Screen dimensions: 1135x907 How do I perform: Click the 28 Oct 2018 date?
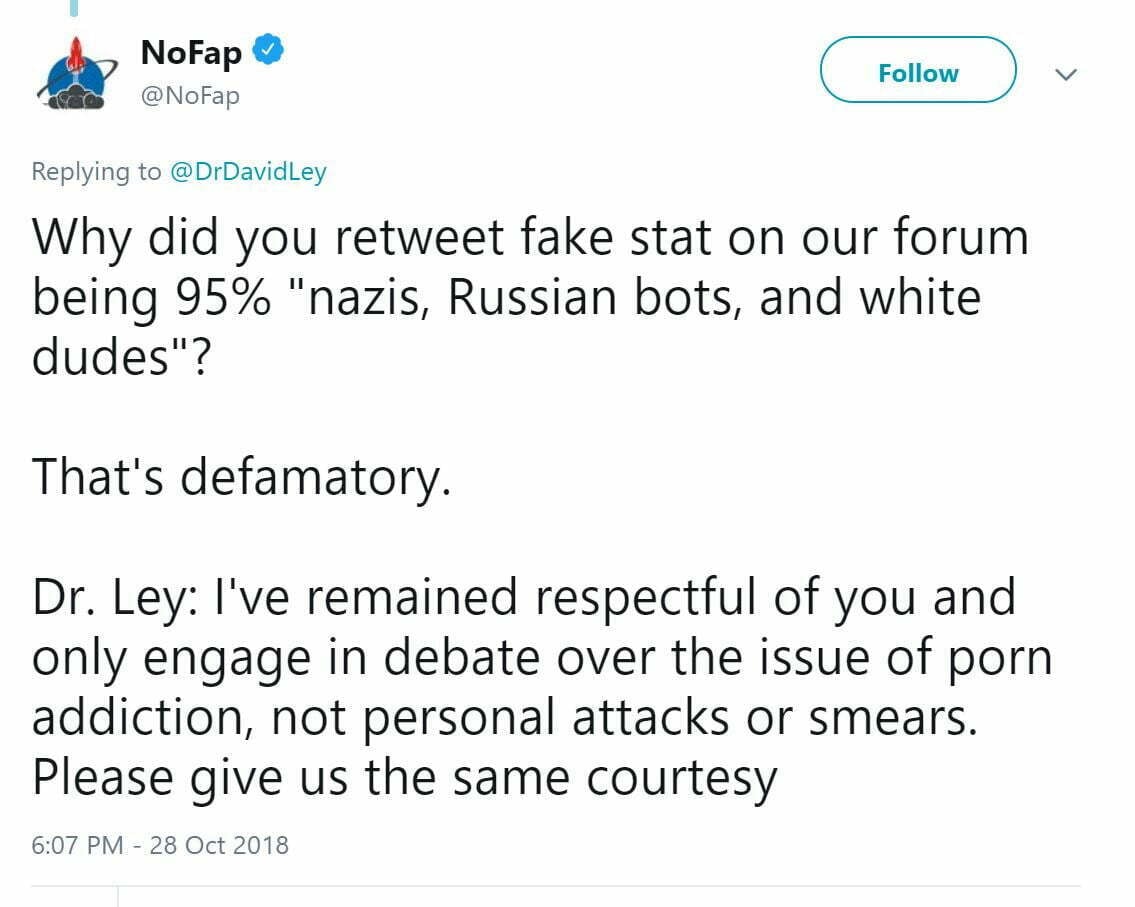pos(219,845)
